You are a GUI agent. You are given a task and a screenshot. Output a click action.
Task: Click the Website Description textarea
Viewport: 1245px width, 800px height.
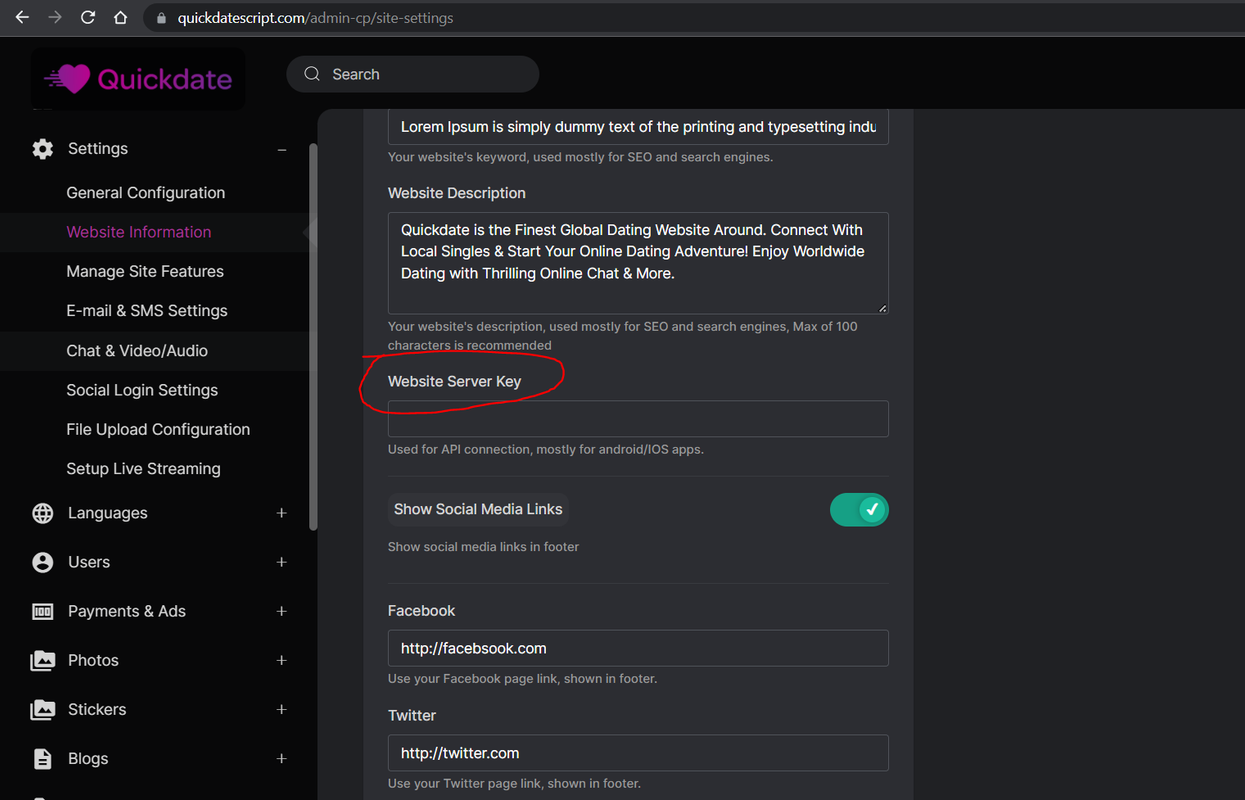(638, 263)
